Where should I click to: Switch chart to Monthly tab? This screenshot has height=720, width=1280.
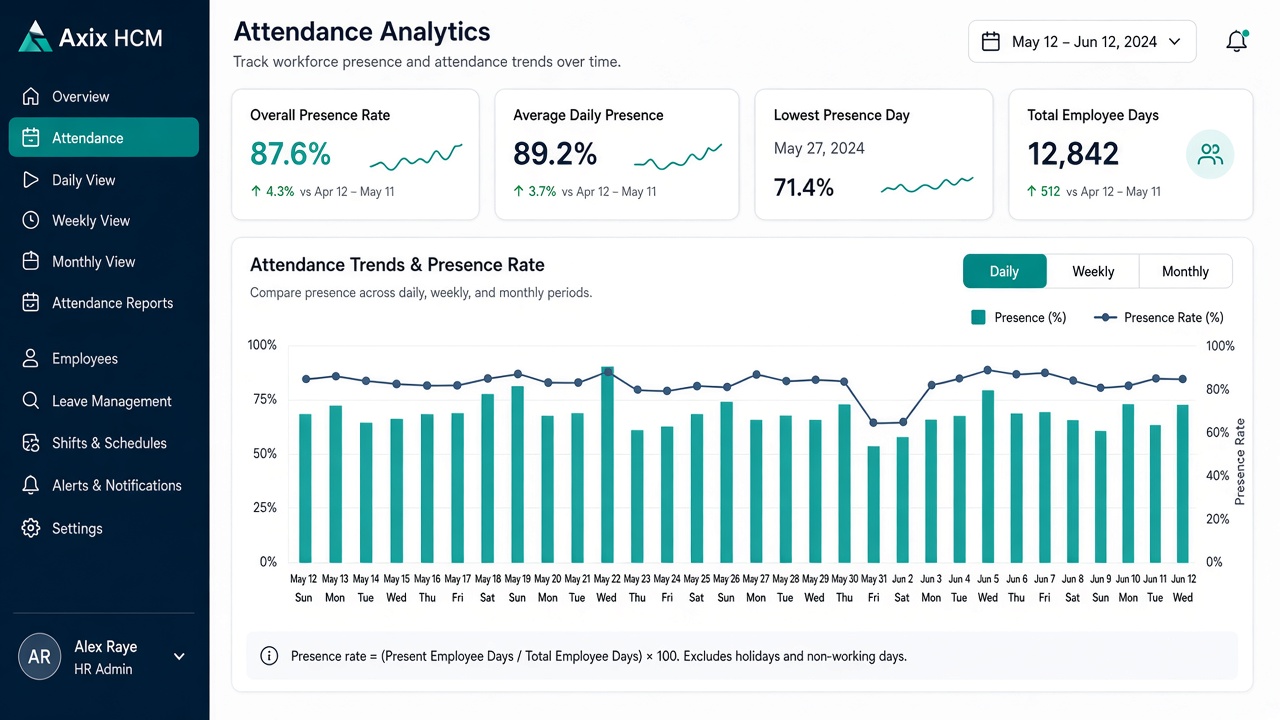(1185, 271)
